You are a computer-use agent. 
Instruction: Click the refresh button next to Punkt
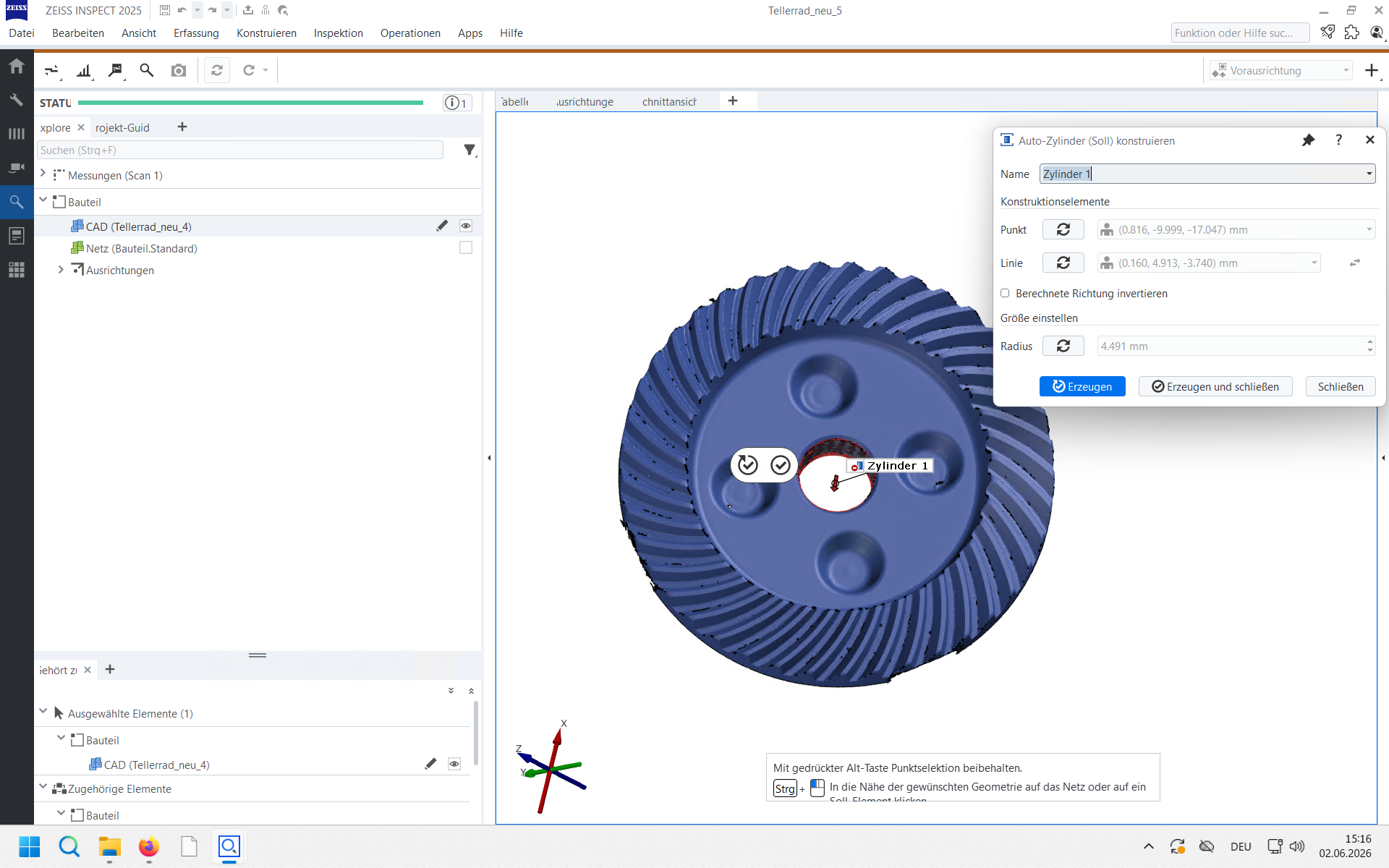(x=1063, y=230)
